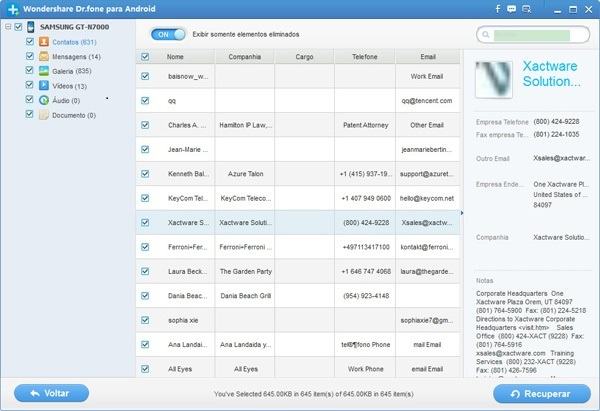Click the Áudio music icon

[x=44, y=100]
